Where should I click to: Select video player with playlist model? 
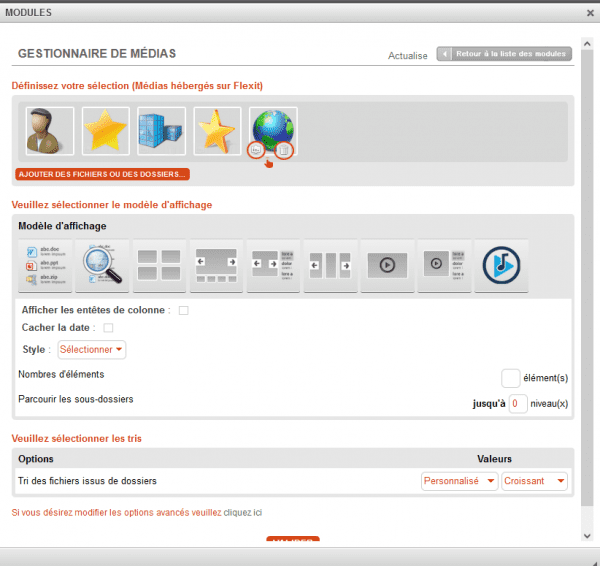[443, 265]
